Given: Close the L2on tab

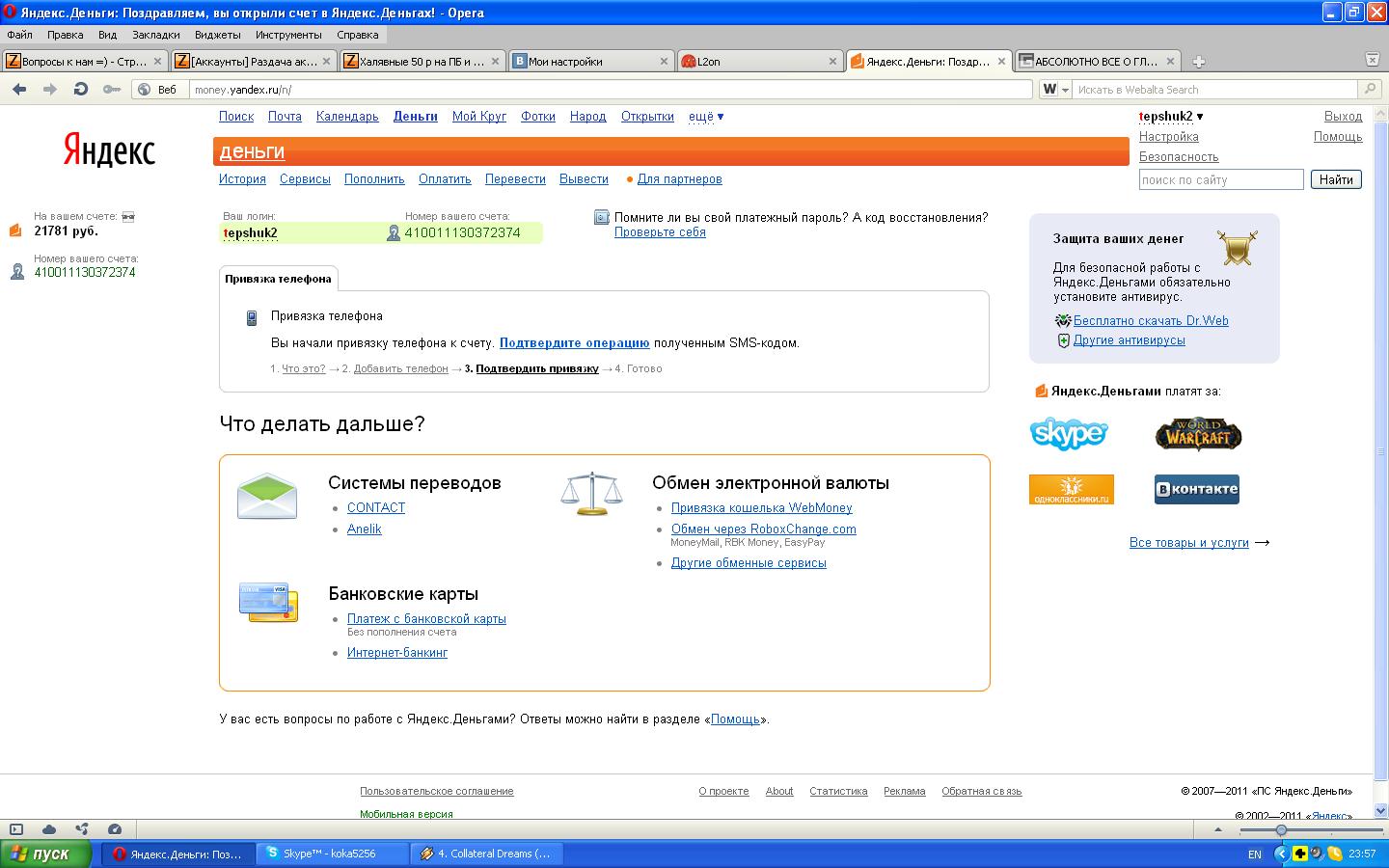Looking at the screenshot, I should tap(832, 61).
